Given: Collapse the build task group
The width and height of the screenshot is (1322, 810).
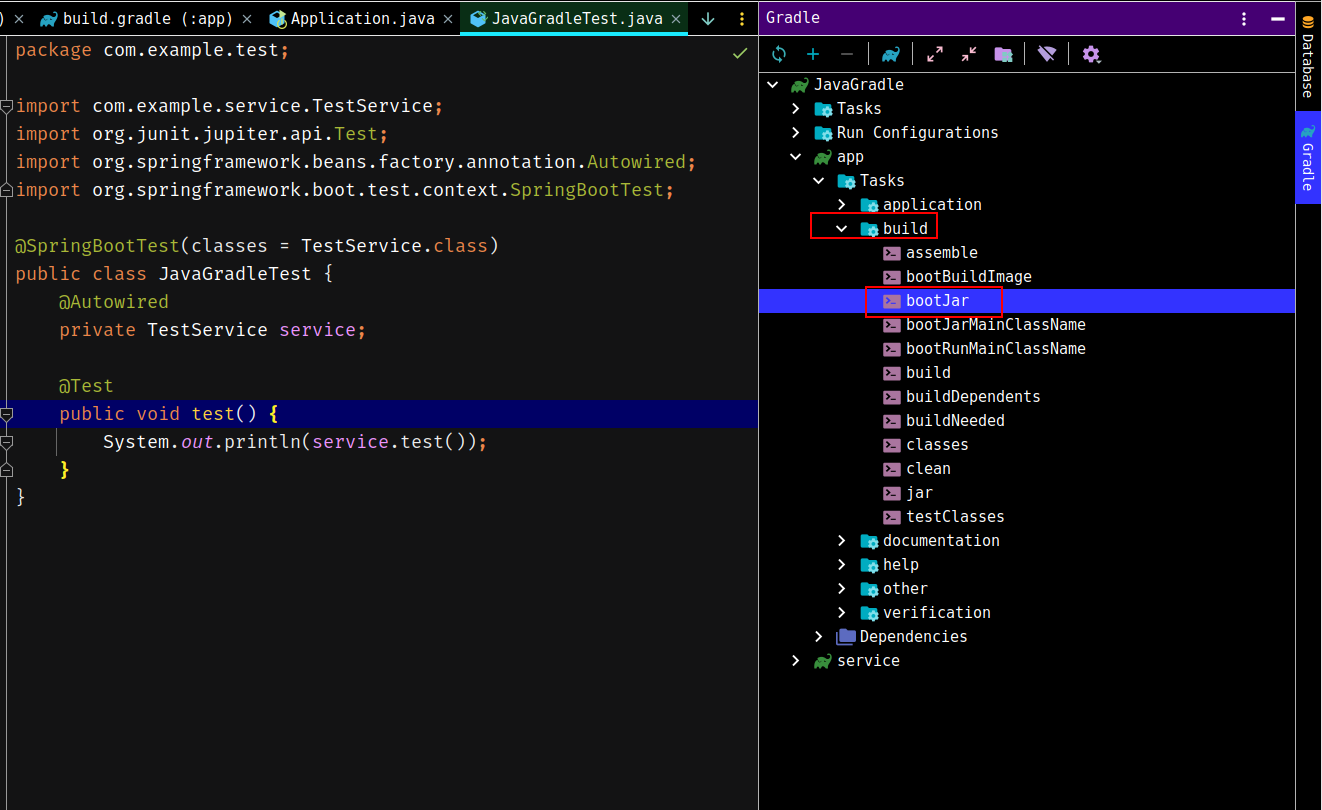Looking at the screenshot, I should pos(842,229).
